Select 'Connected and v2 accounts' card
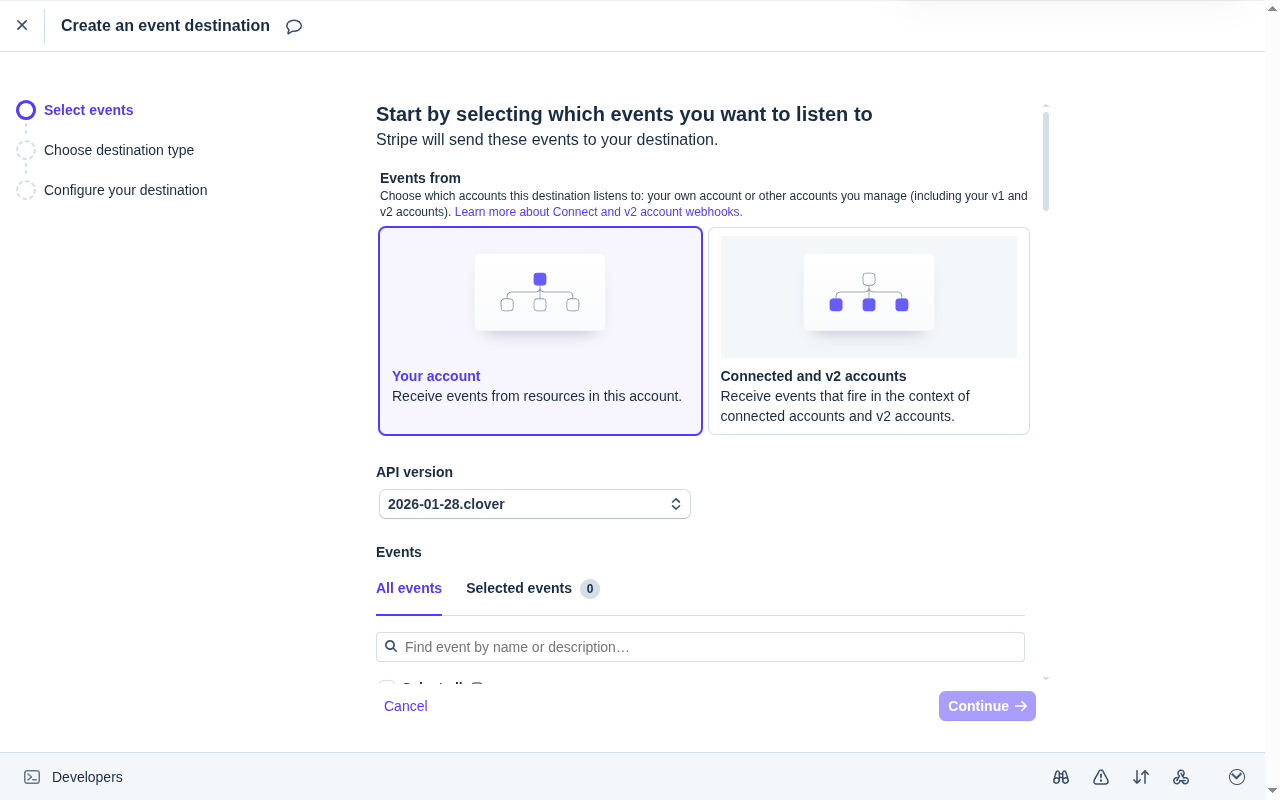Screen dimensions: 1280x800 (x=868, y=331)
